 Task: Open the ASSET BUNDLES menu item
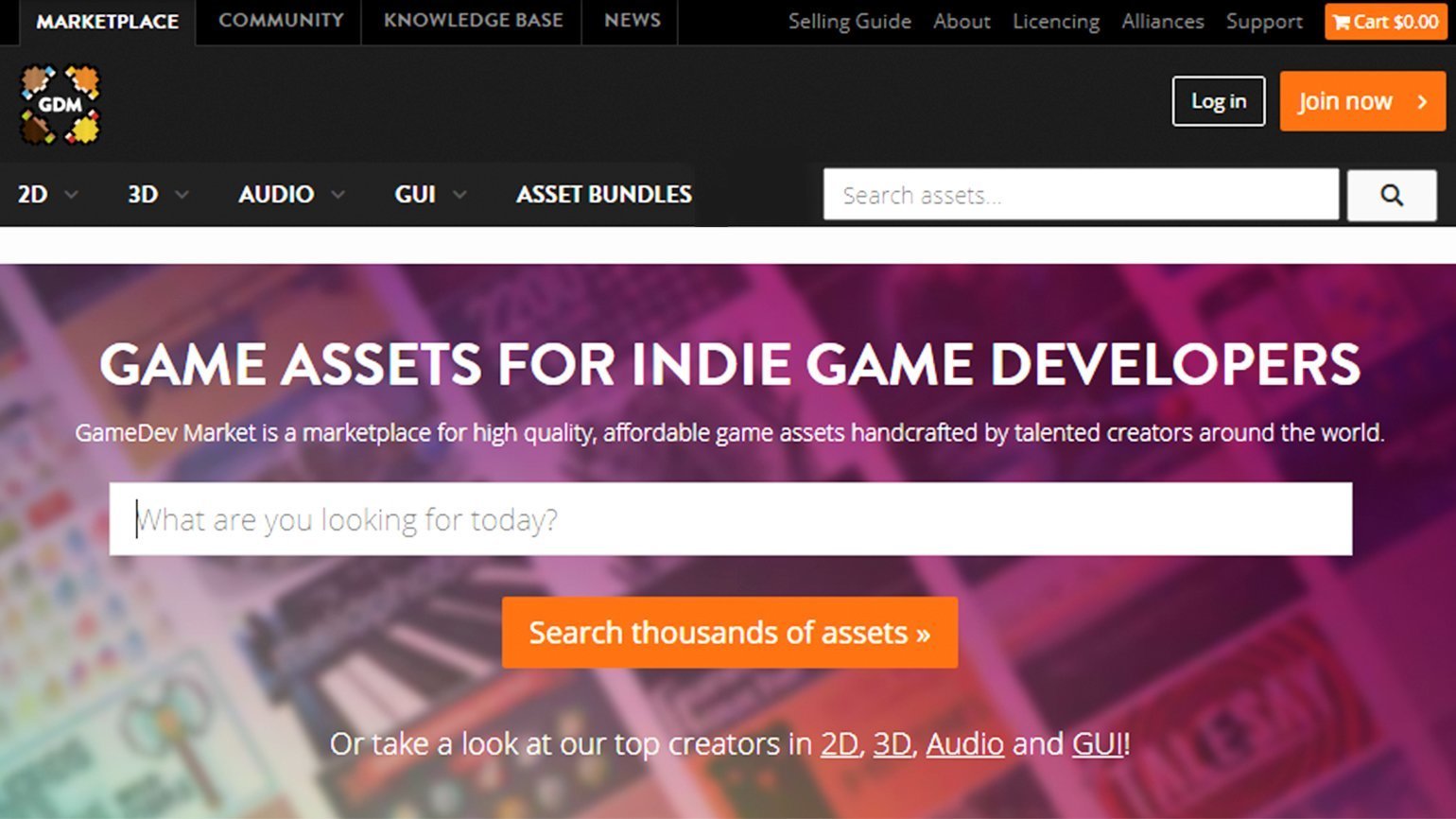point(603,195)
